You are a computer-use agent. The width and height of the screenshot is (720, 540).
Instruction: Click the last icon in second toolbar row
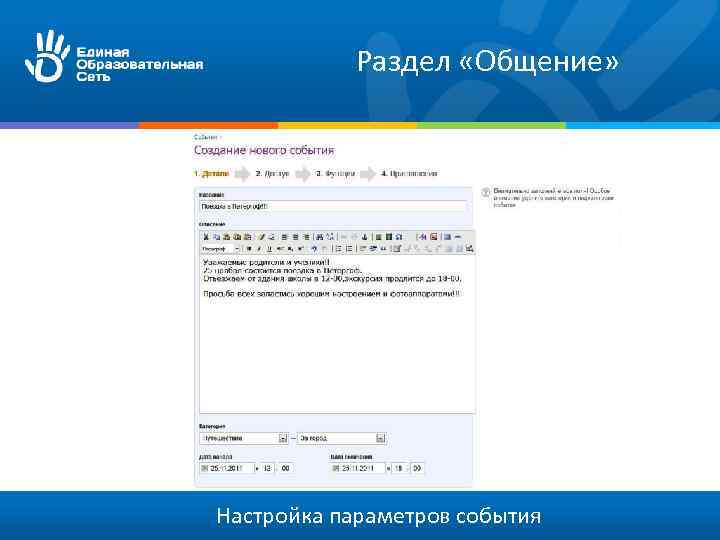coord(469,248)
